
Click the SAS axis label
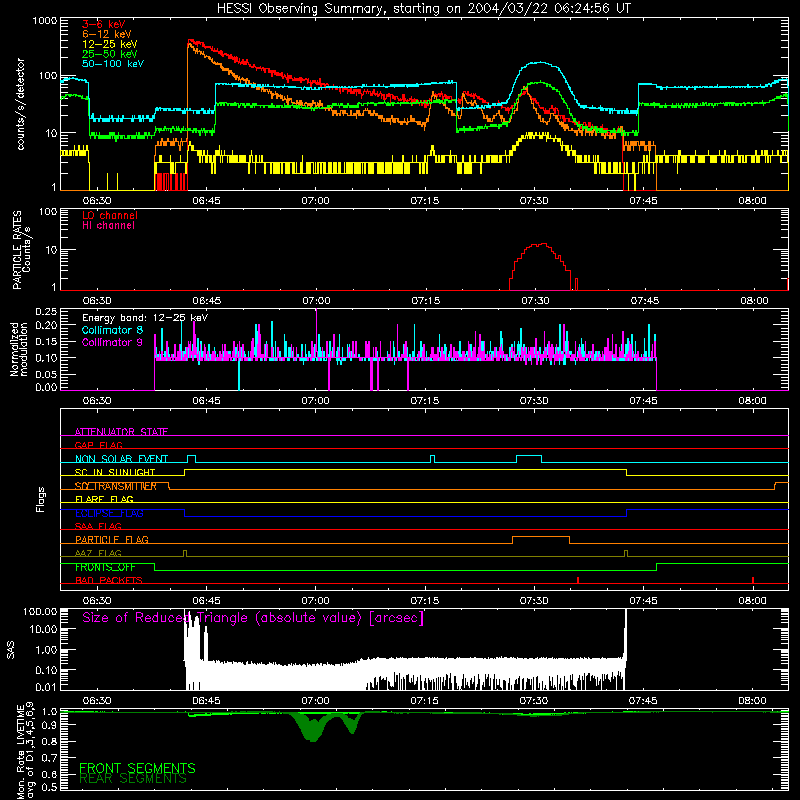coord(11,650)
